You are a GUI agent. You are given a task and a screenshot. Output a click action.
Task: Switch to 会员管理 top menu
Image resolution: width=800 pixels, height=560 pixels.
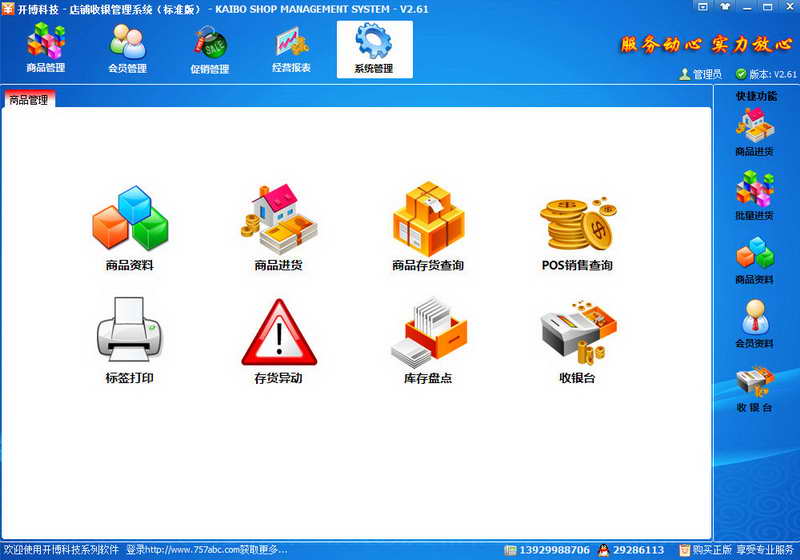(x=127, y=50)
